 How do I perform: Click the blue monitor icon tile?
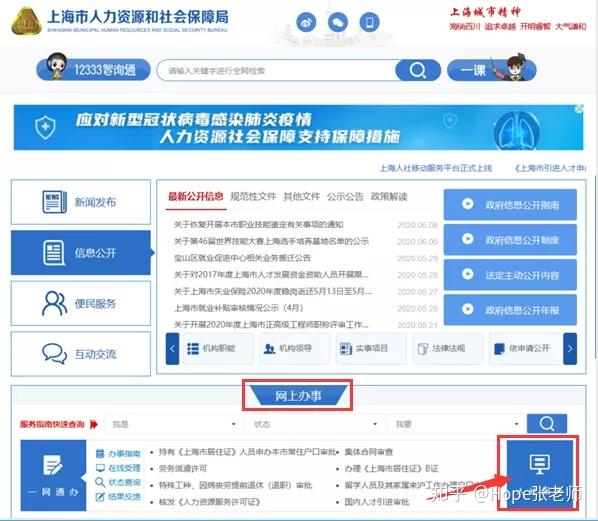540,473
